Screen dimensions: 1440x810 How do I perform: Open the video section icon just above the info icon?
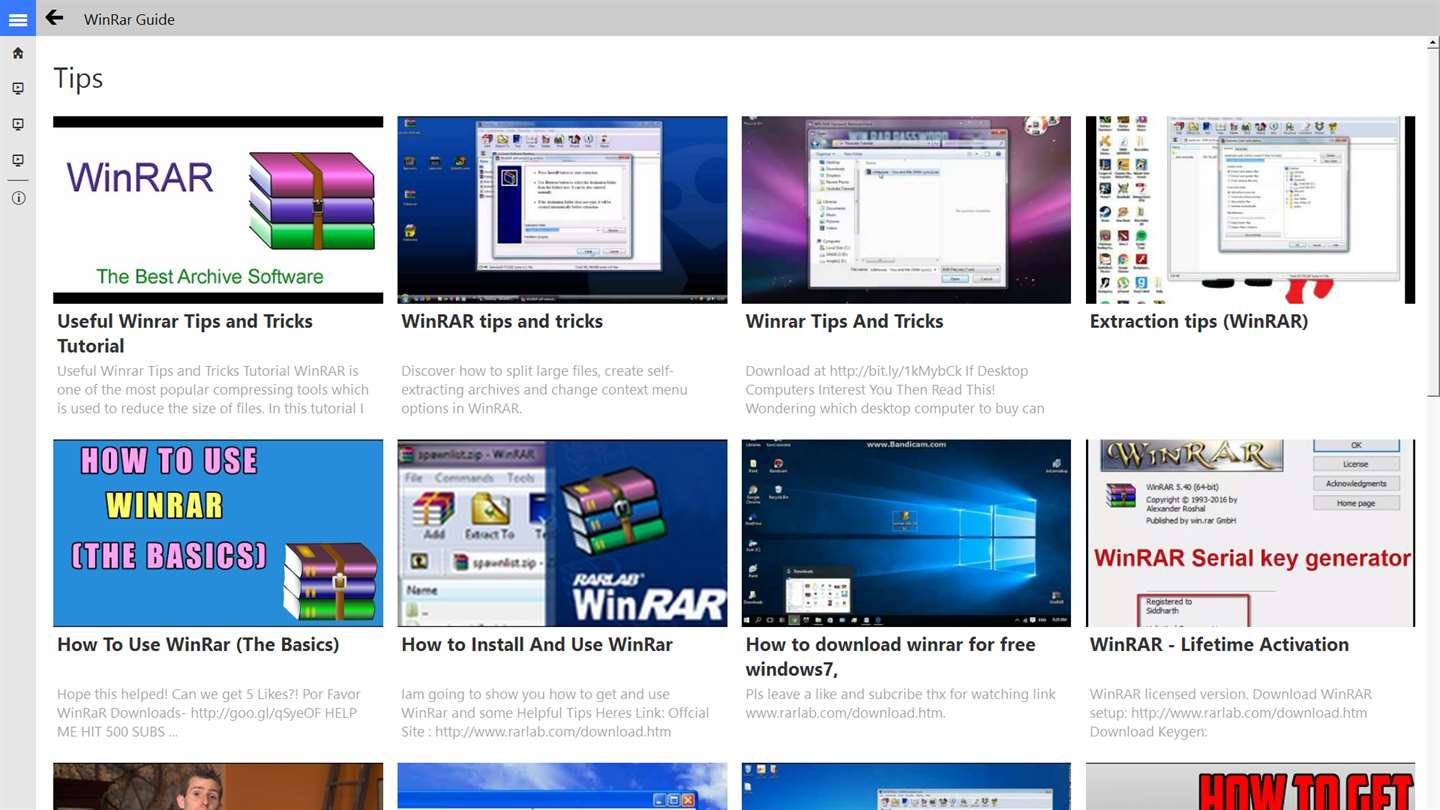pyautogui.click(x=18, y=161)
